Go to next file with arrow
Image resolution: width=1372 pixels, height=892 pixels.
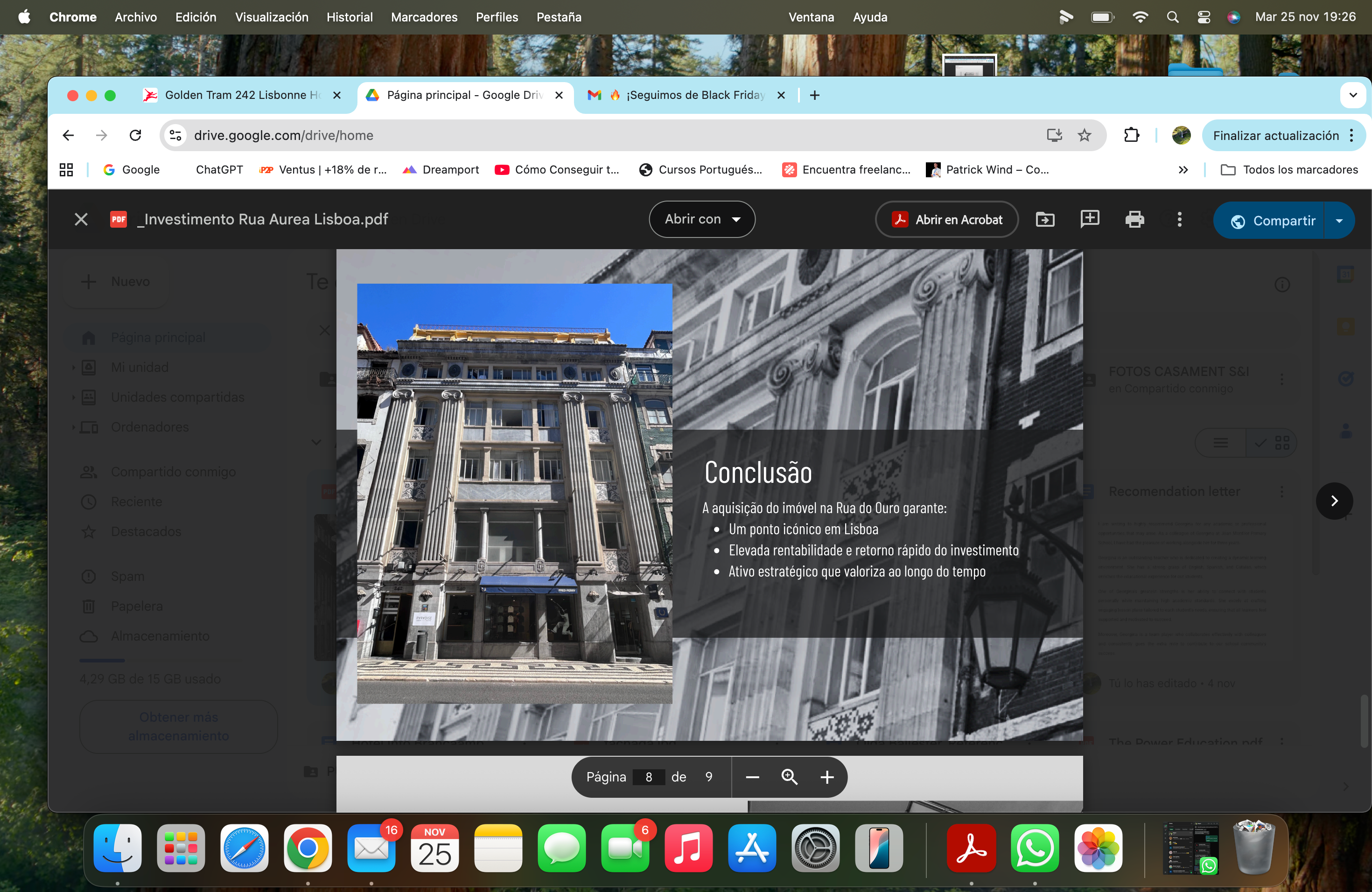pos(1334,501)
